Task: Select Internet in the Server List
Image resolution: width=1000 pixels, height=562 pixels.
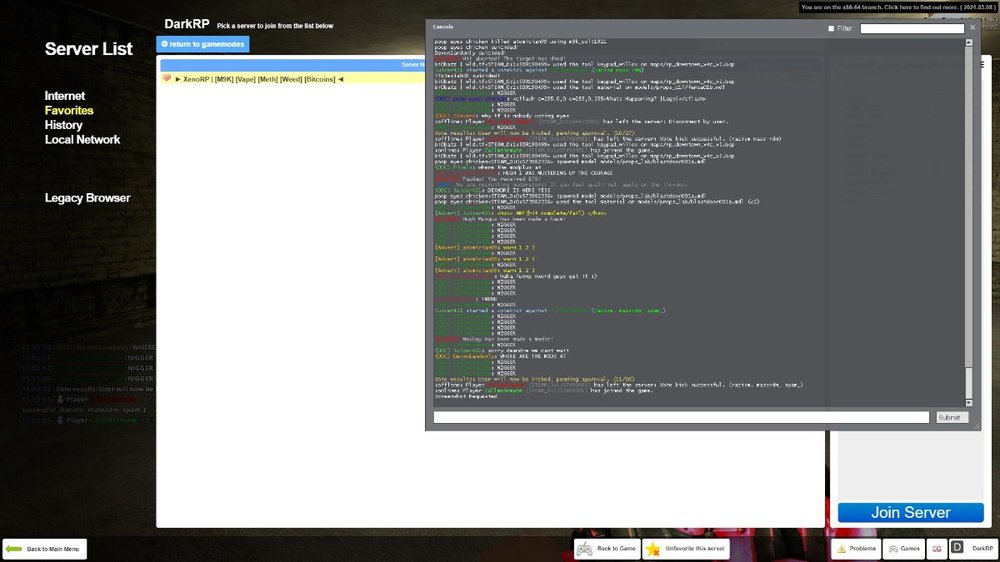Action: [x=65, y=96]
